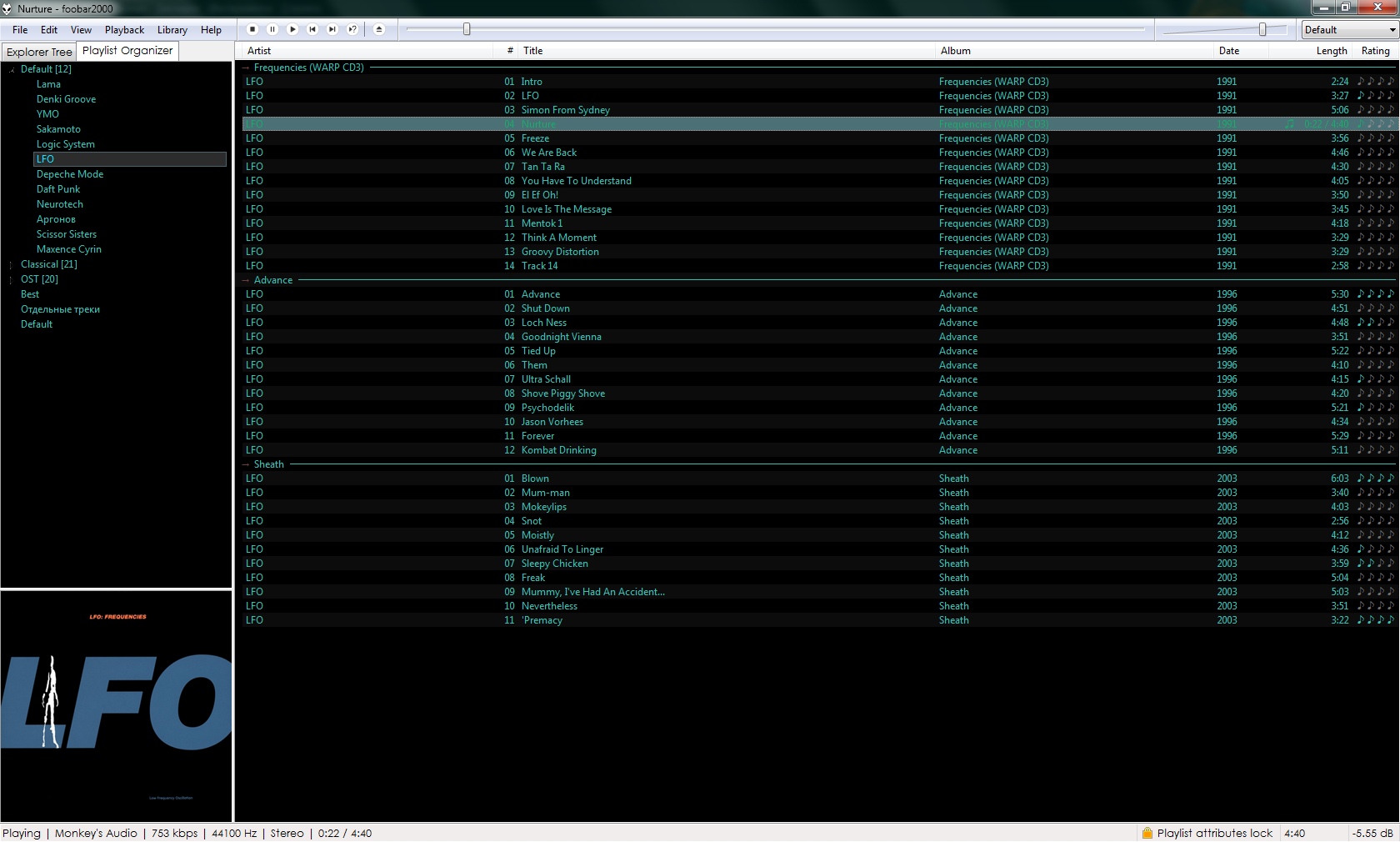This screenshot has height=842, width=1400.
Task: Select the Отдельные треки playlist
Action: point(60,309)
